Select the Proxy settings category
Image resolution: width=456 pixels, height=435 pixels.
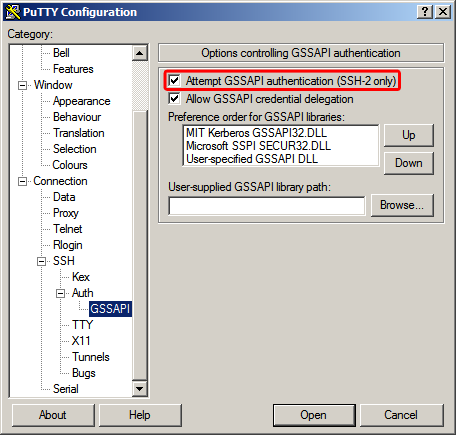(x=66, y=213)
